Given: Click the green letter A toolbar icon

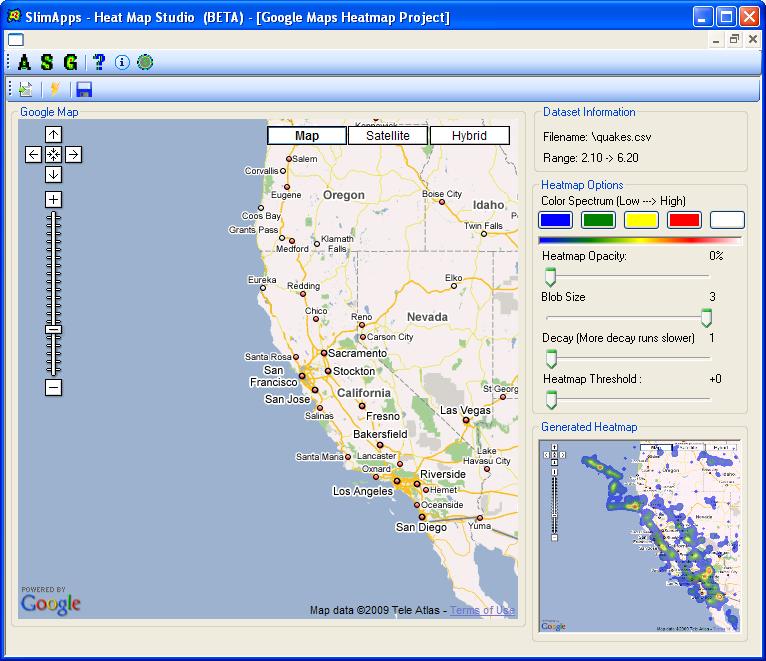Looking at the screenshot, I should tap(24, 63).
